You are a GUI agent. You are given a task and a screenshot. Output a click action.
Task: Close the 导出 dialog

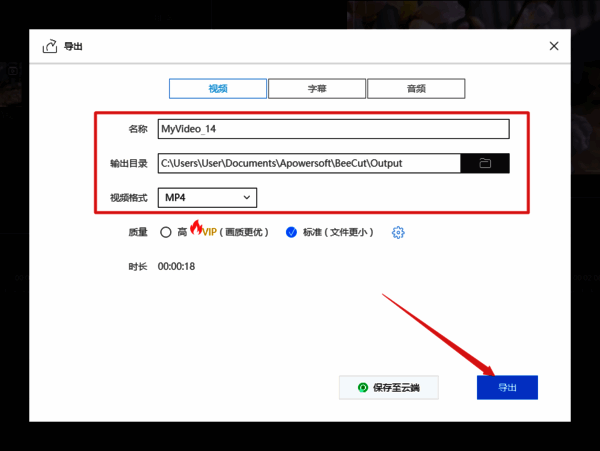554,46
